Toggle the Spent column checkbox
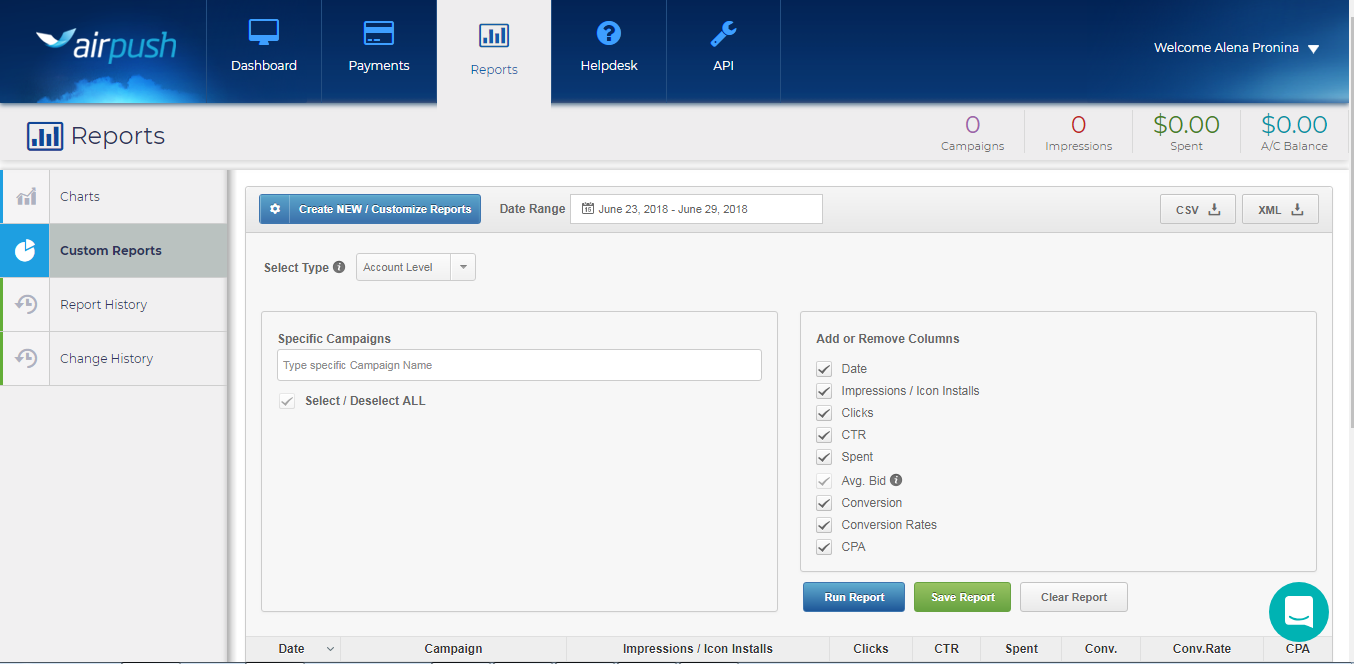This screenshot has height=664, width=1354. [824, 457]
